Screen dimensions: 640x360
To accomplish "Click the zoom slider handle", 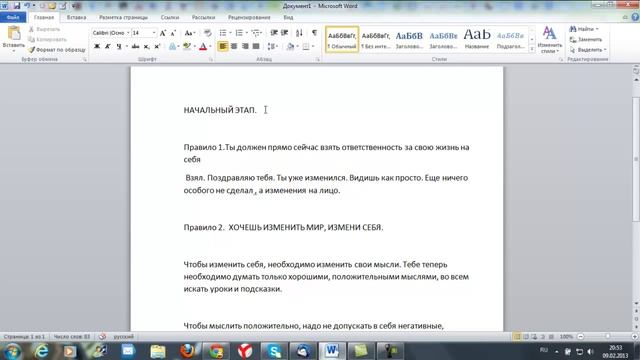I will coord(608,337).
